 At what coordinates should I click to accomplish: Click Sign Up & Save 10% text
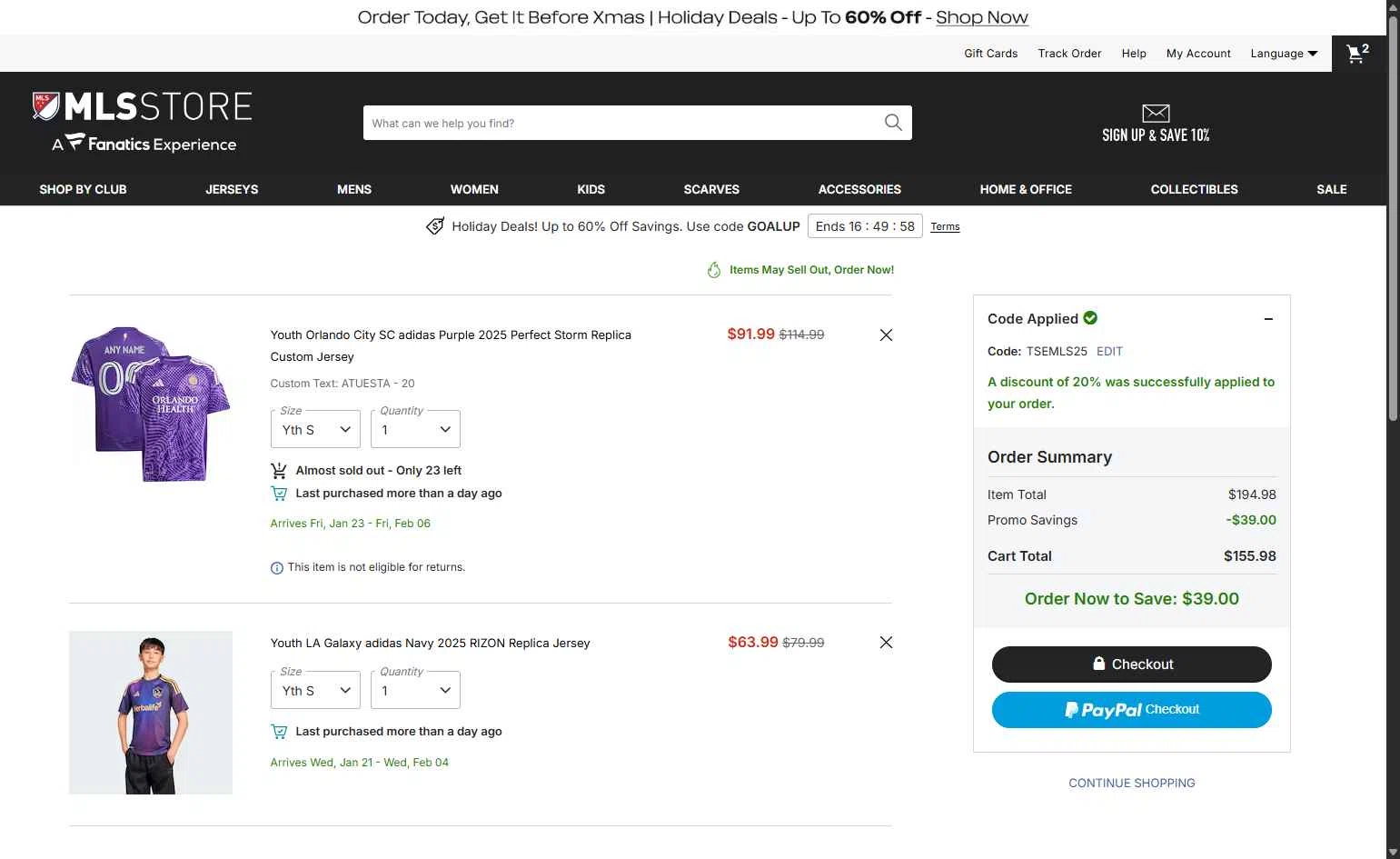tap(1156, 135)
